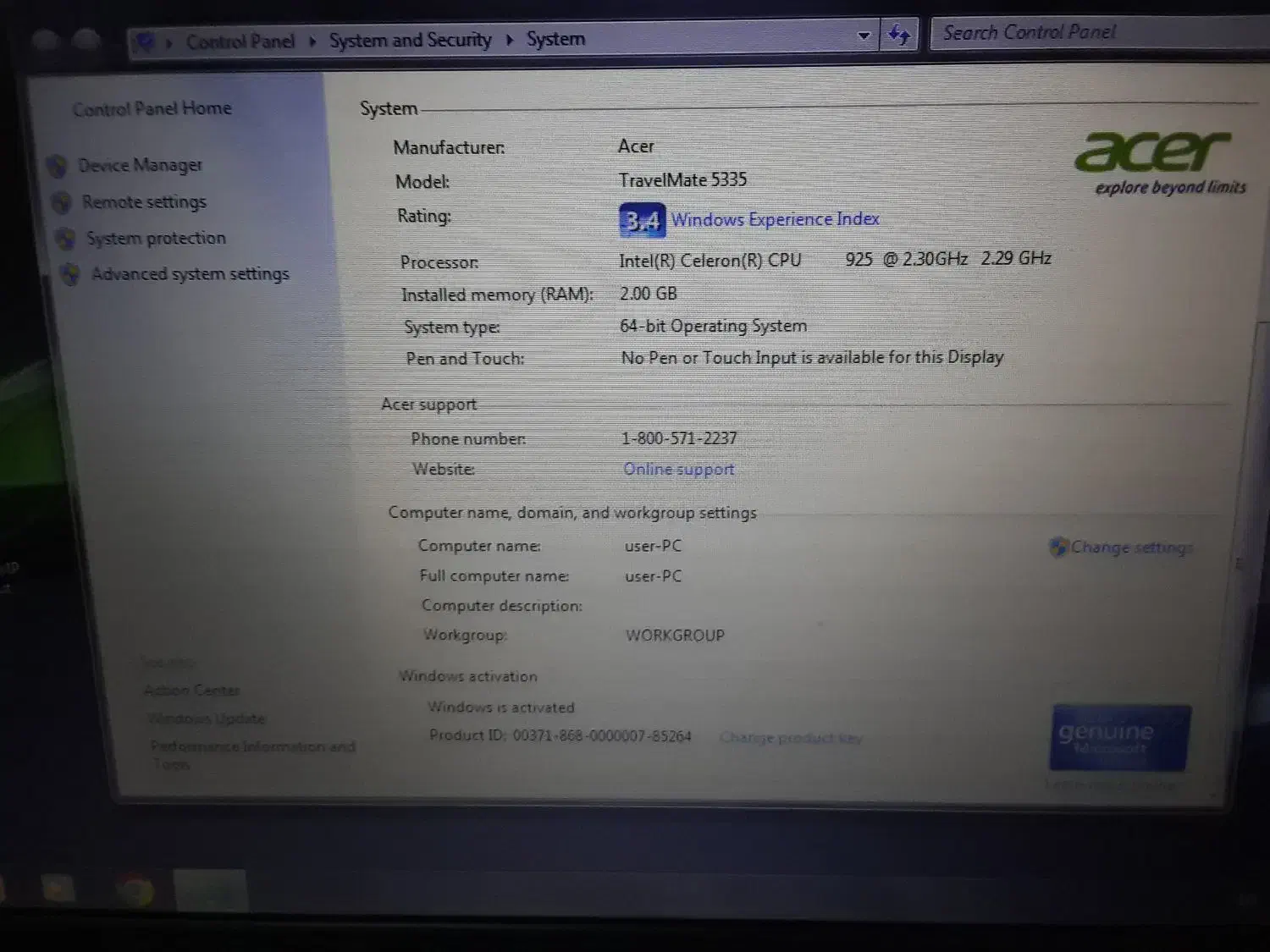Click the navigation Back button
The image size is (1270, 952).
pyautogui.click(x=45, y=40)
